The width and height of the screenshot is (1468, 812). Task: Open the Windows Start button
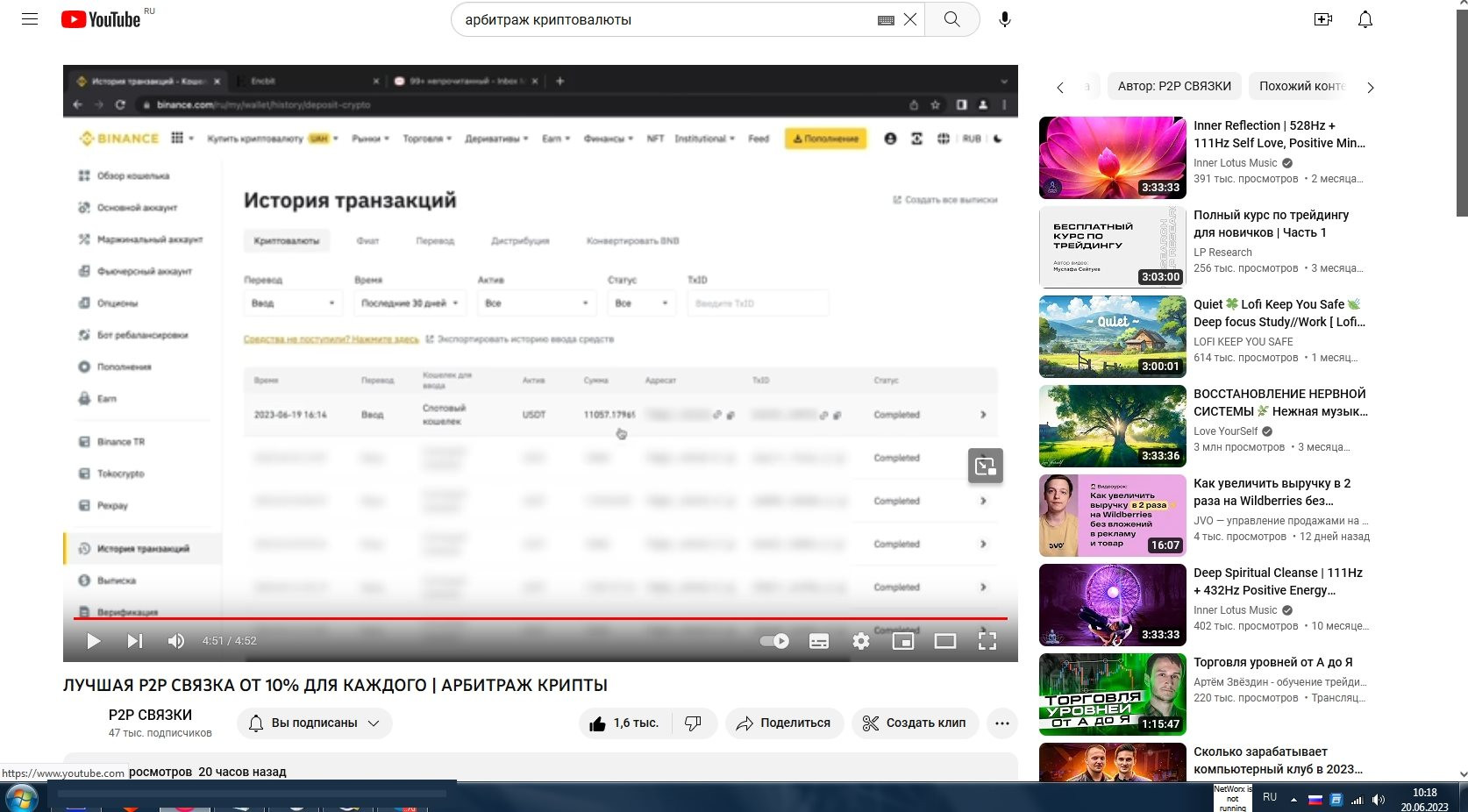coord(22,798)
